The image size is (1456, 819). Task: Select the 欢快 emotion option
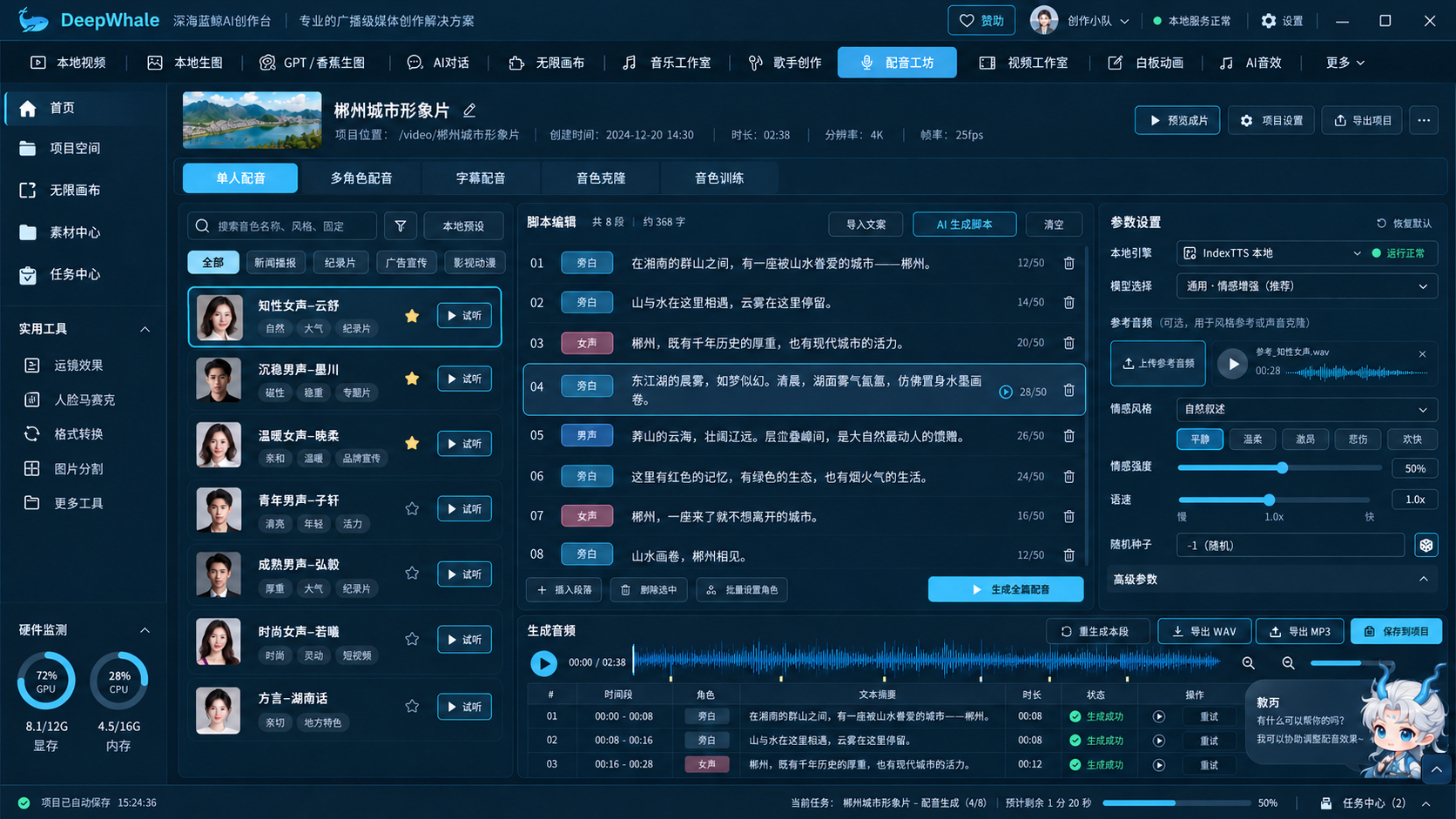point(1412,440)
